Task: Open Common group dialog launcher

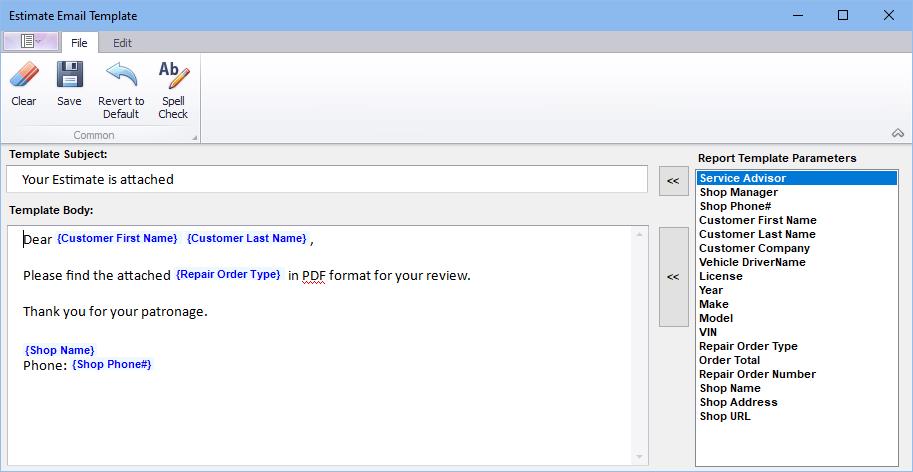Action: [x=194, y=135]
